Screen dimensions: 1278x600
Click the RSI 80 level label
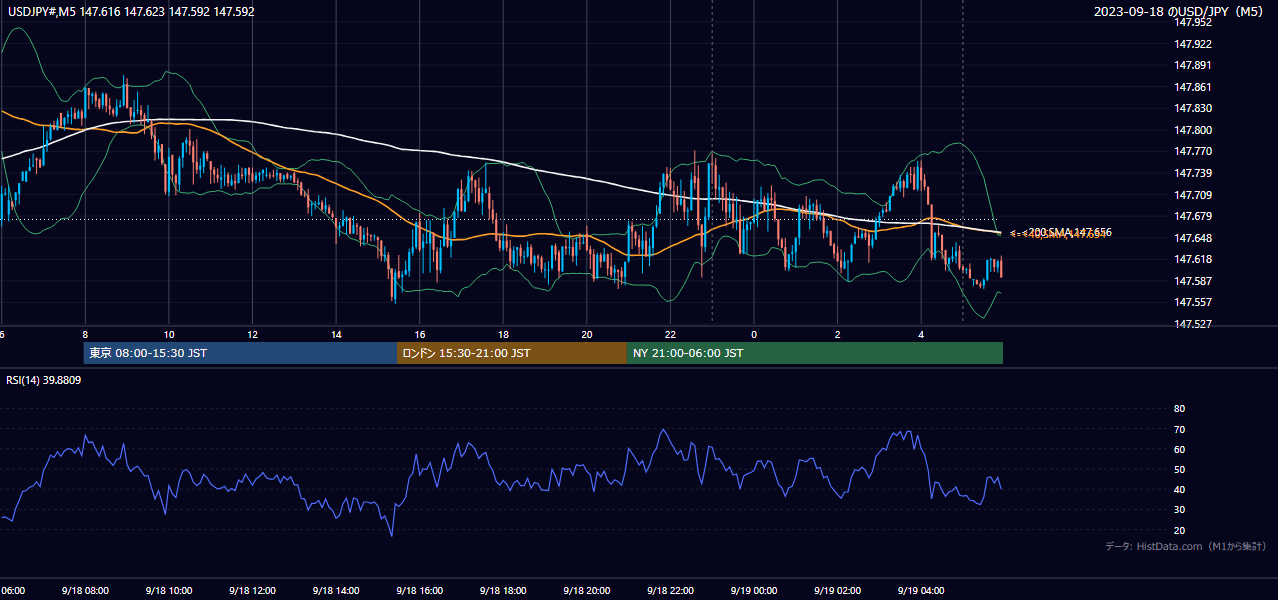point(1179,409)
